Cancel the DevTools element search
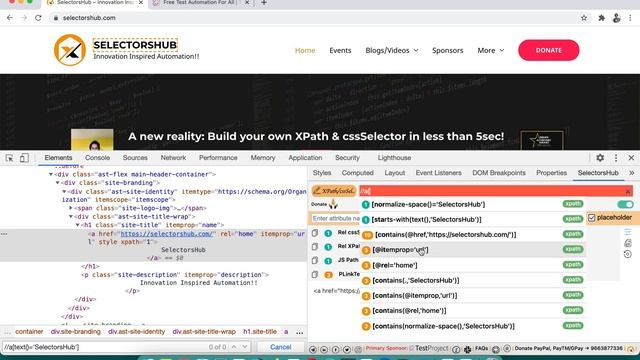This screenshot has width=640, height=360. coord(280,347)
